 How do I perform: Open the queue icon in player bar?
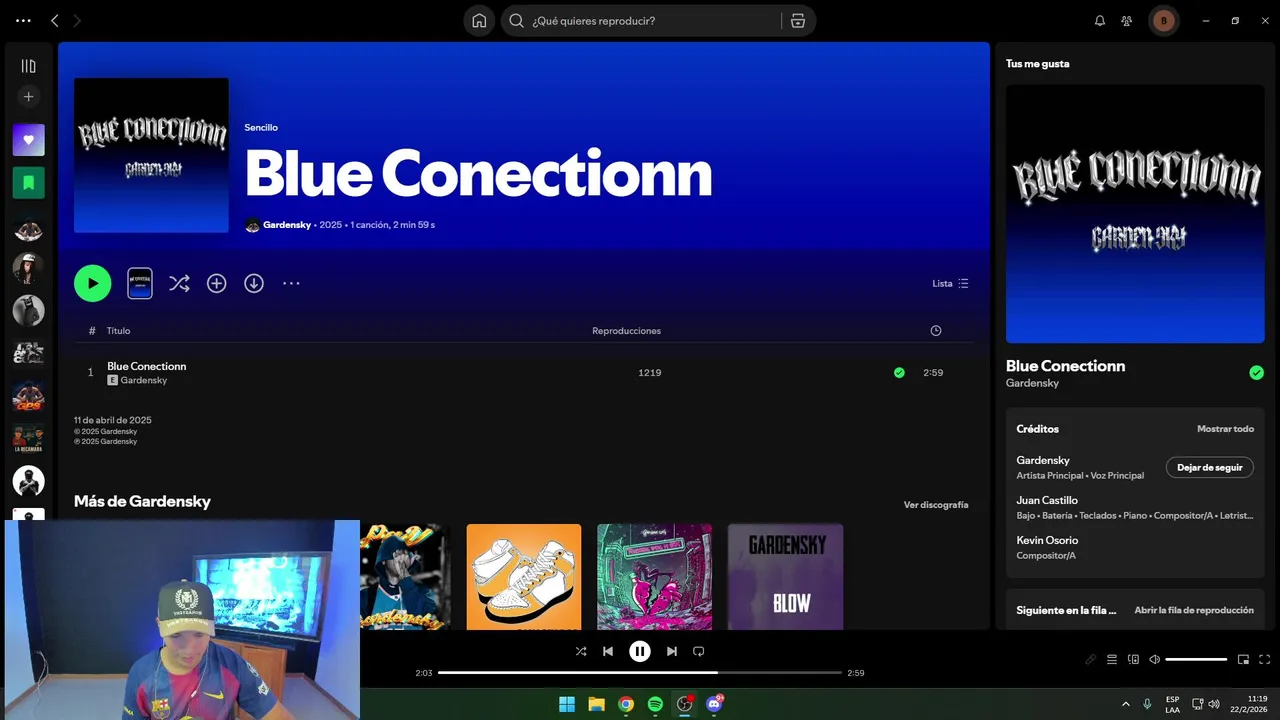coord(1112,659)
